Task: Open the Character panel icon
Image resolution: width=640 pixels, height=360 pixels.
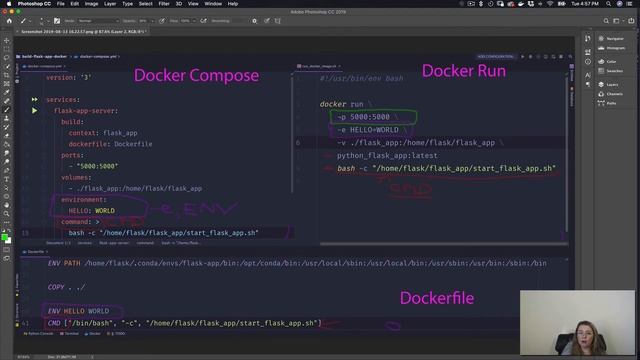Action: point(588,75)
